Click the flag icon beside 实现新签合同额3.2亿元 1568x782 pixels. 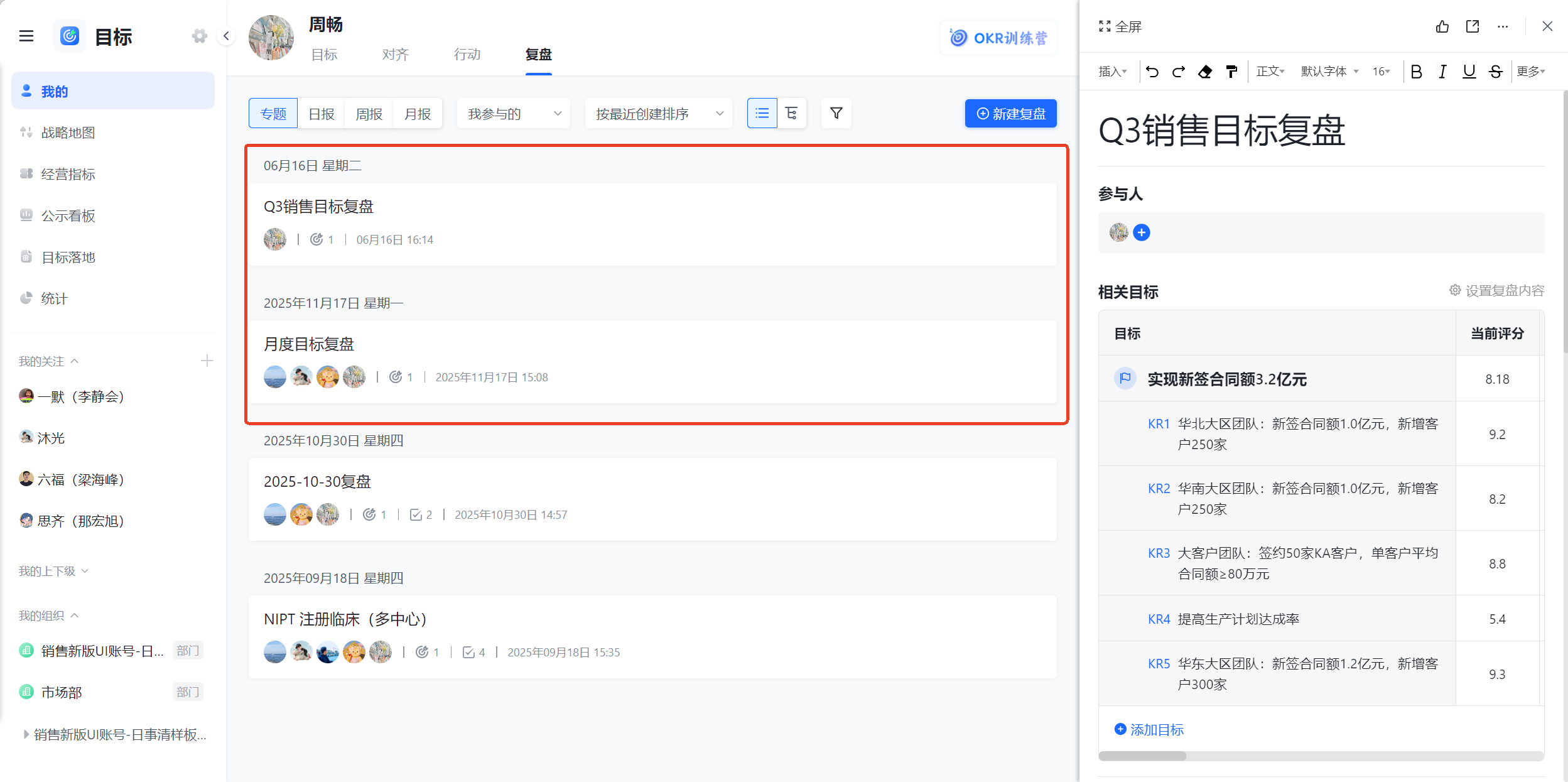(1125, 378)
